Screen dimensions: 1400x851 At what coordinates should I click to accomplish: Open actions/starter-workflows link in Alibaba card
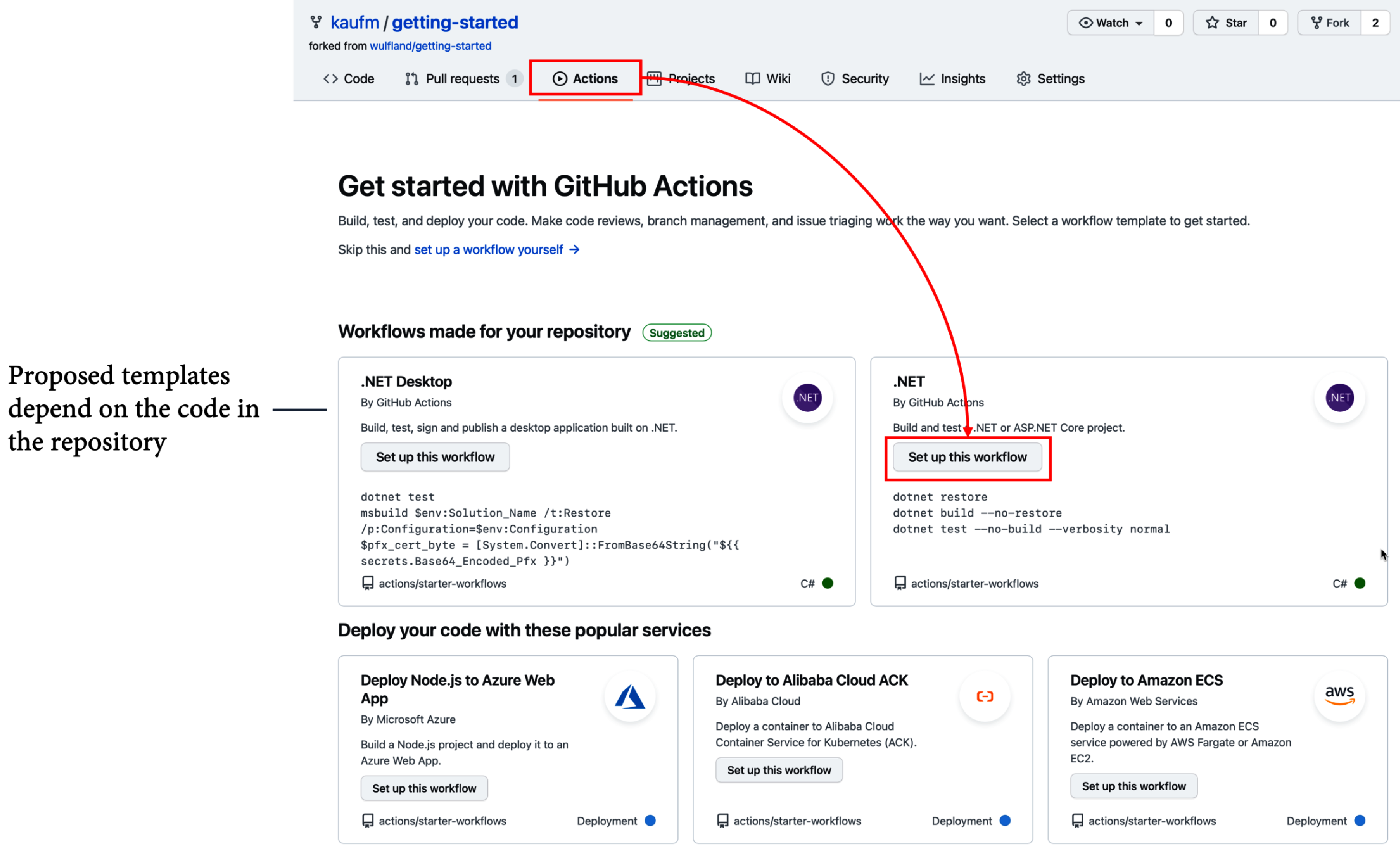pyautogui.click(x=797, y=821)
